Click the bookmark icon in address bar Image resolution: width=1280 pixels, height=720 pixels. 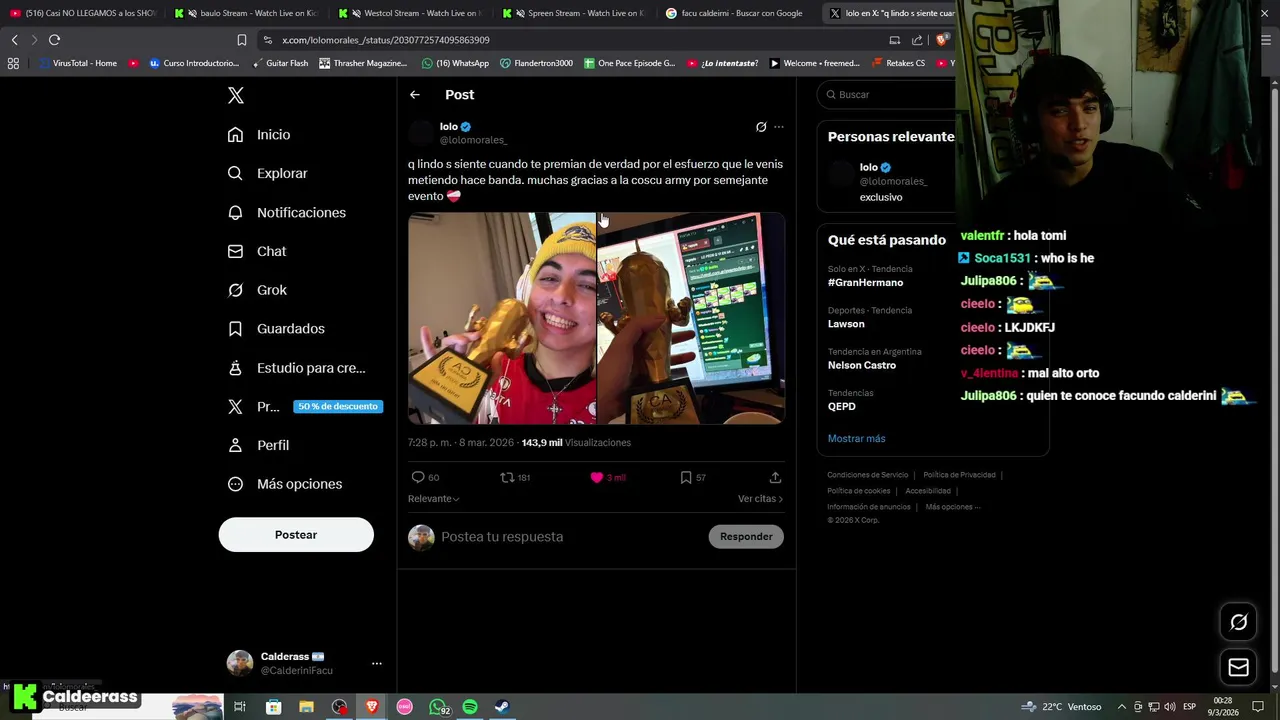coord(241,40)
